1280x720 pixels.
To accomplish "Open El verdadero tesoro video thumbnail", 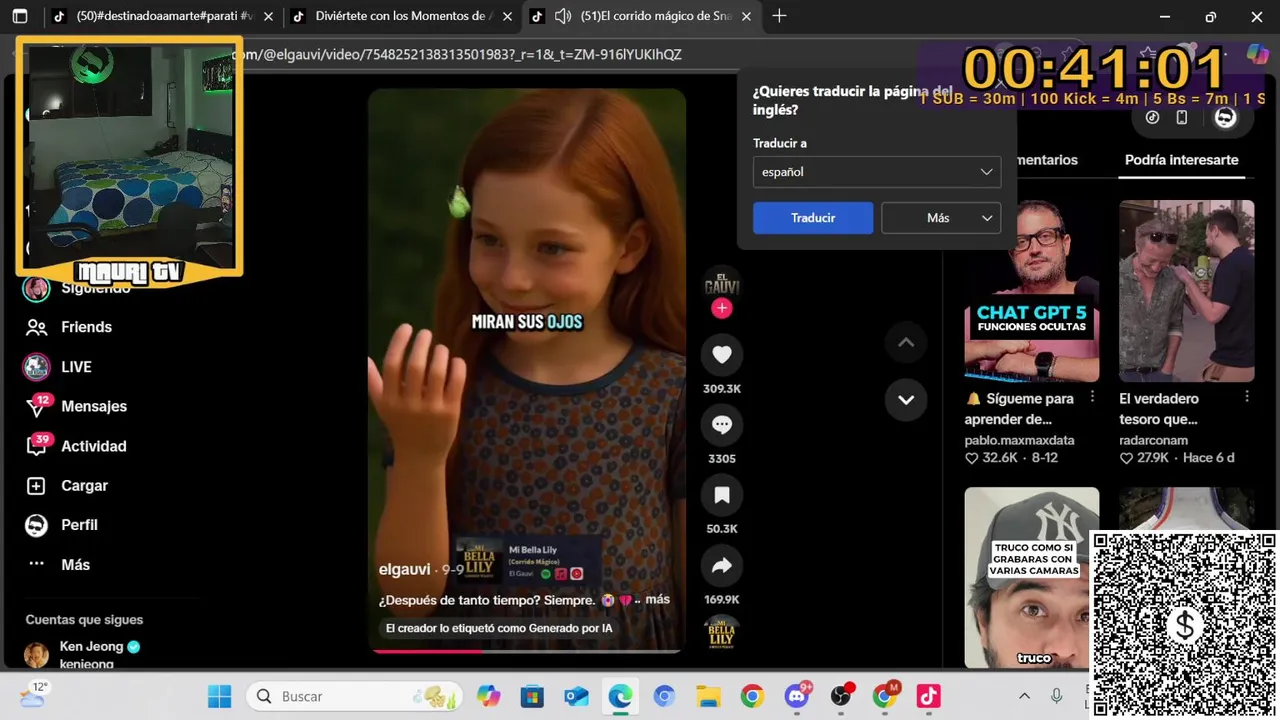I will click(1186, 291).
